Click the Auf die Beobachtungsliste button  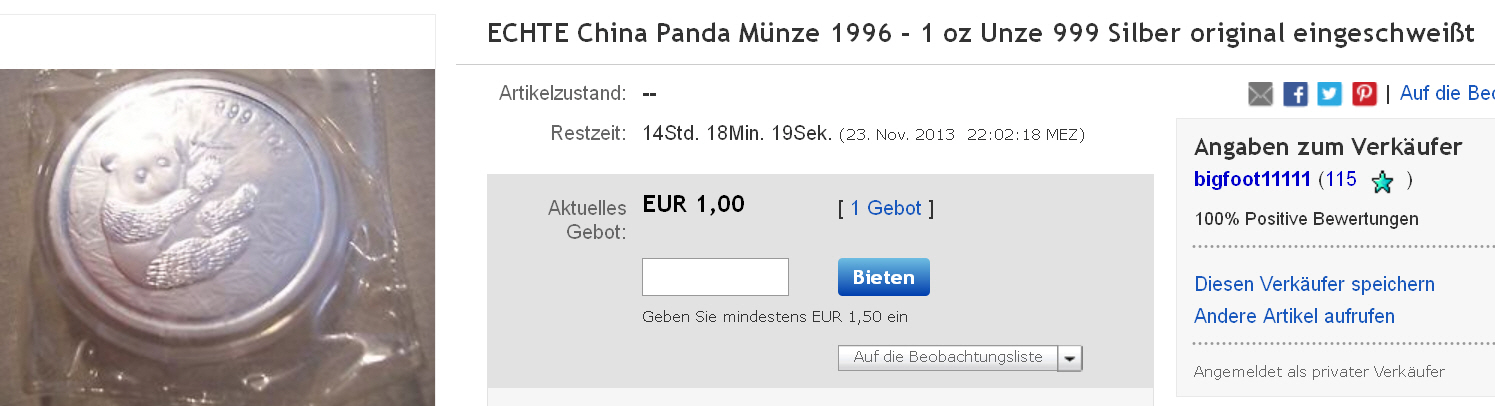[x=947, y=357]
